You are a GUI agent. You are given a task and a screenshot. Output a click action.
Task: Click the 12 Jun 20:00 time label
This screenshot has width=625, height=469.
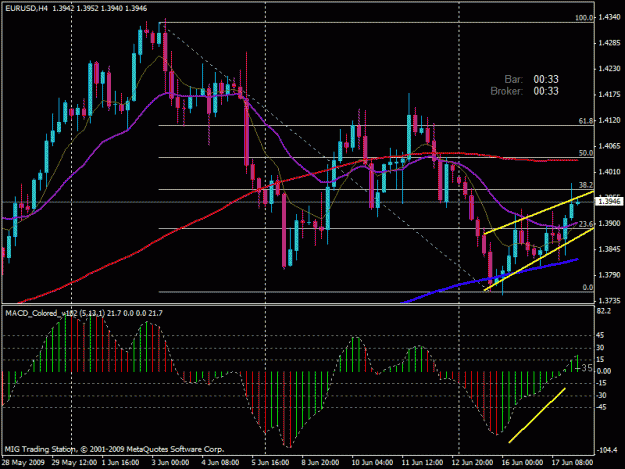coord(472,463)
